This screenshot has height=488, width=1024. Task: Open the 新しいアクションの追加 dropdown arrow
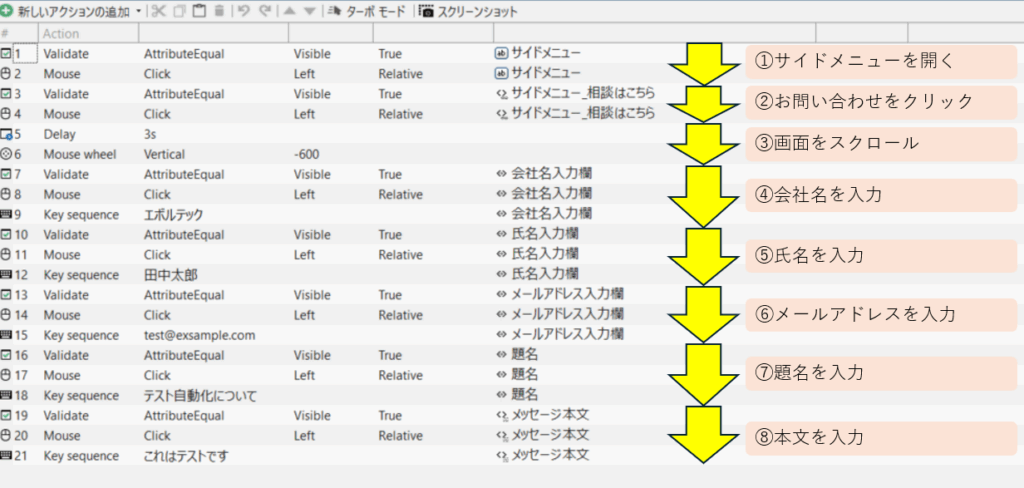click(x=138, y=11)
